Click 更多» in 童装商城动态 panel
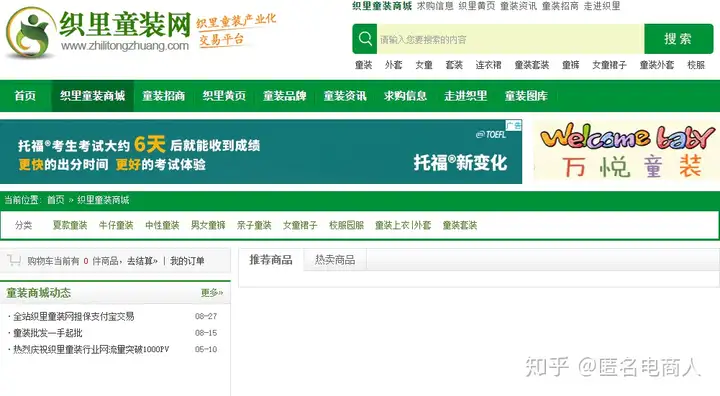 (212, 293)
